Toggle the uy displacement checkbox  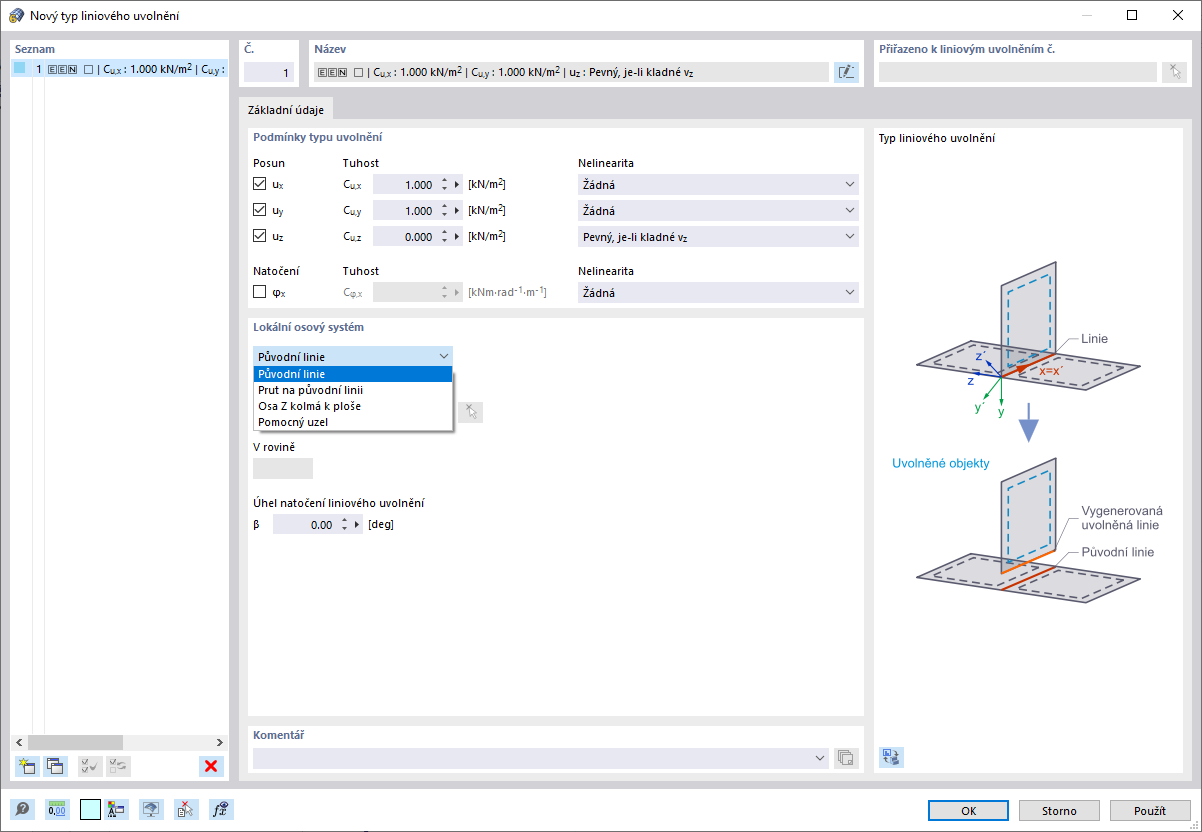[x=260, y=210]
